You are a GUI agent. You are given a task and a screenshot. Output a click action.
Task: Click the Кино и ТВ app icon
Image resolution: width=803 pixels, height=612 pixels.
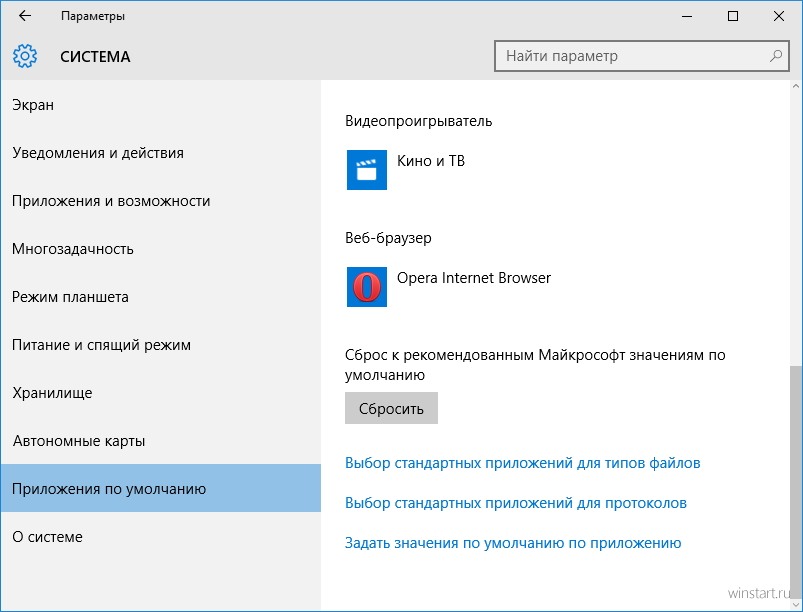pyautogui.click(x=367, y=170)
